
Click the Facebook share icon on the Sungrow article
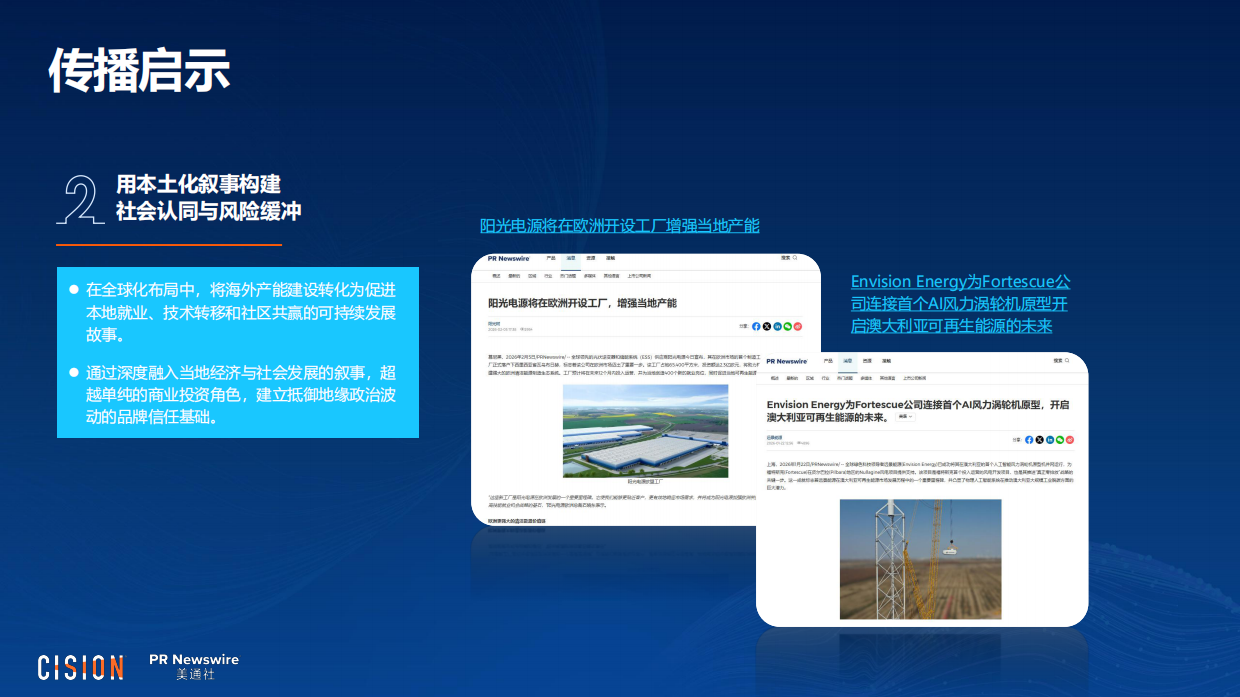tap(756, 326)
